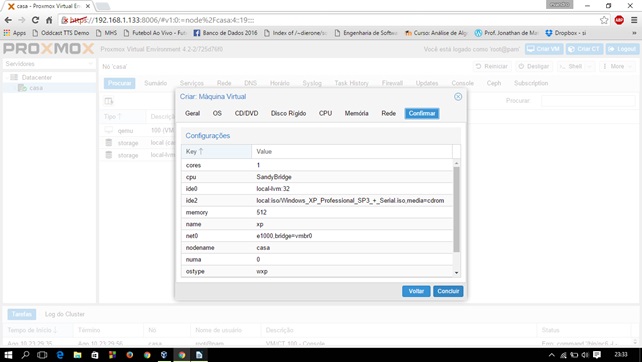
Task: Switch to the Firewall node tab
Action: tap(392, 83)
